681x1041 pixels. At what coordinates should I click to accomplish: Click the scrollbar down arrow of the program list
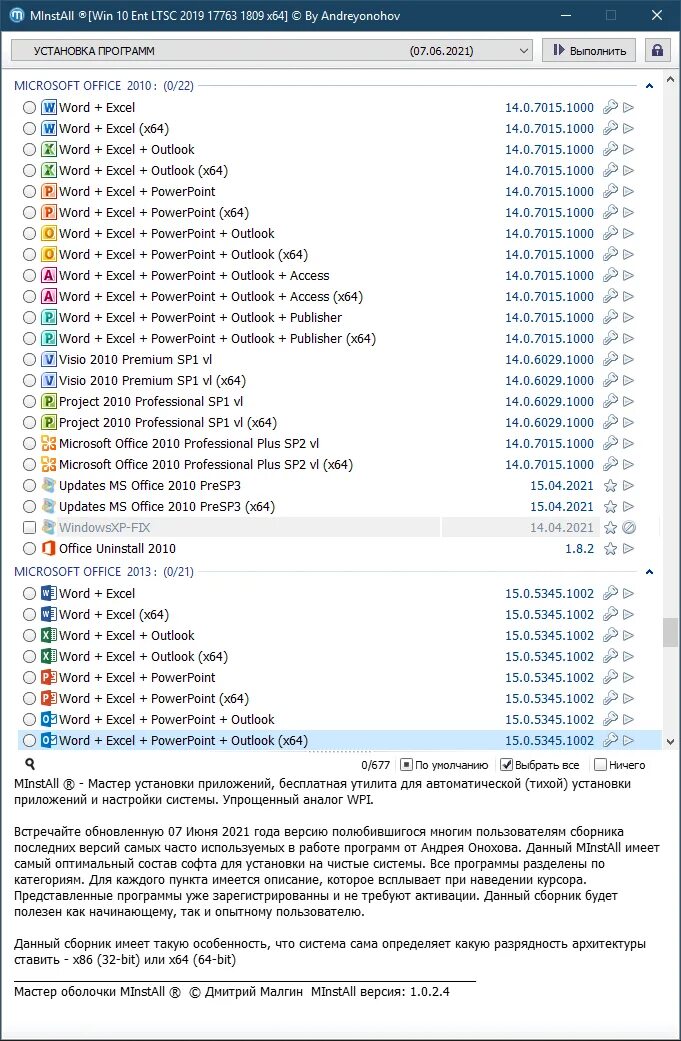(670, 742)
